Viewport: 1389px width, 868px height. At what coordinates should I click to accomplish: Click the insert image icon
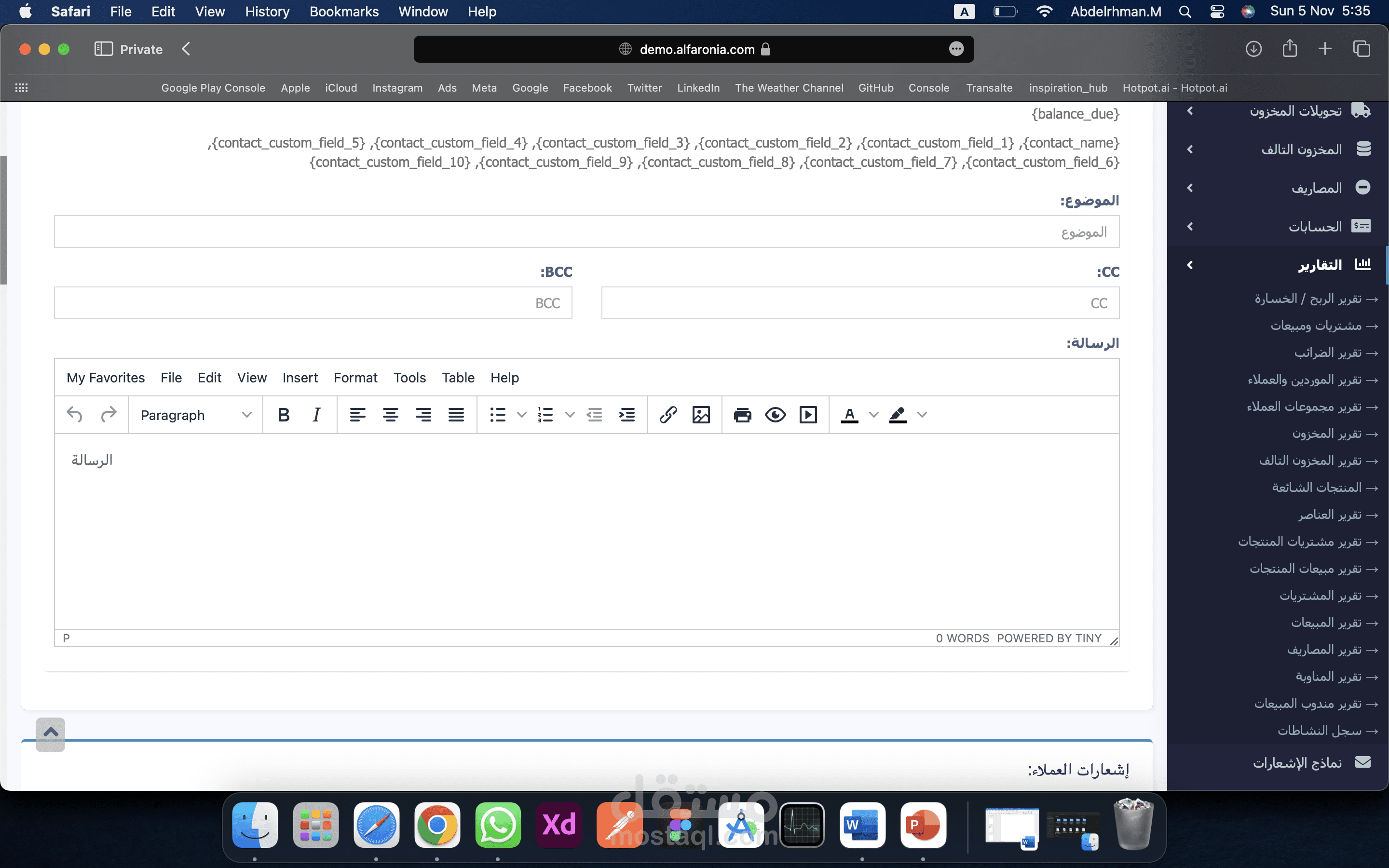click(701, 415)
